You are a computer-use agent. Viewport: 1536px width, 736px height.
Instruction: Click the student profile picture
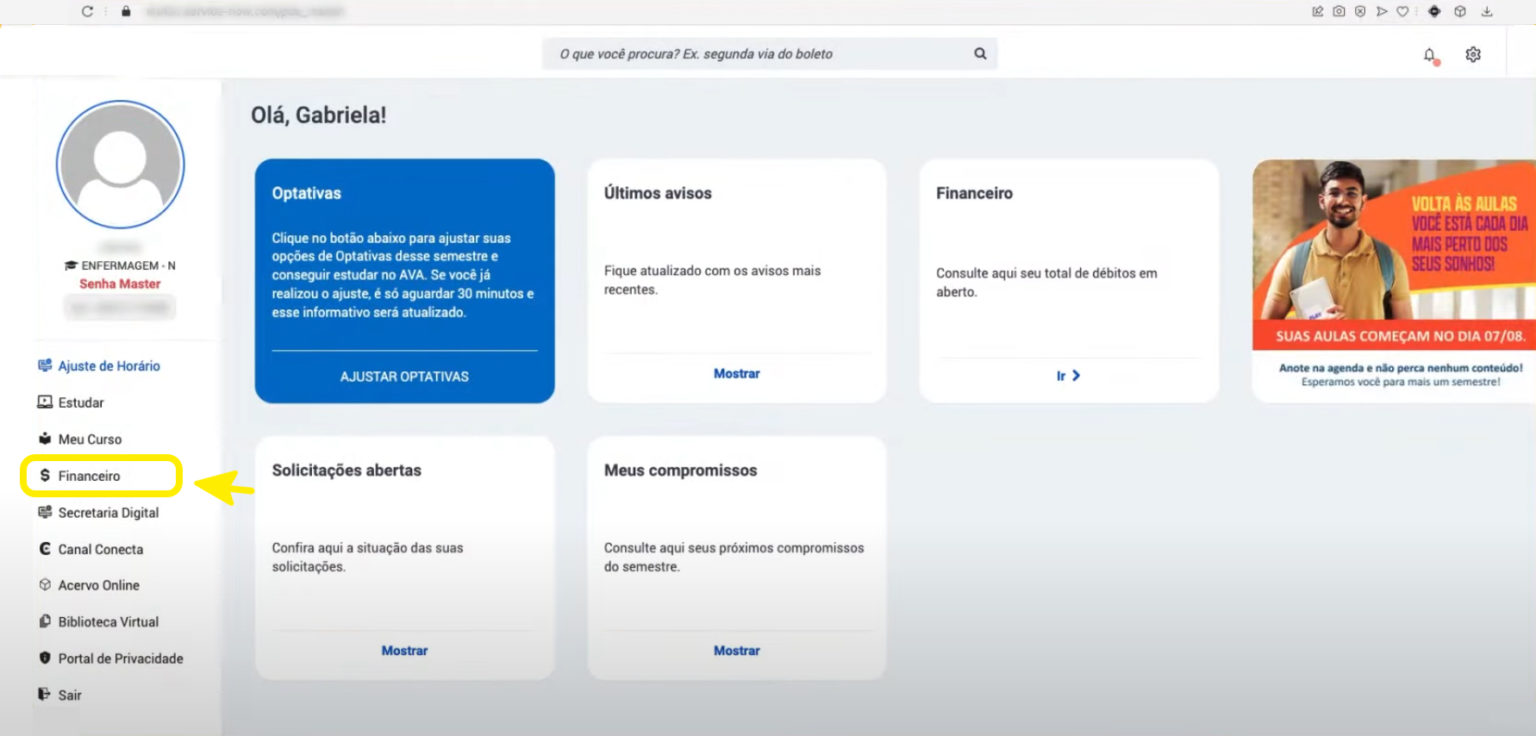120,163
